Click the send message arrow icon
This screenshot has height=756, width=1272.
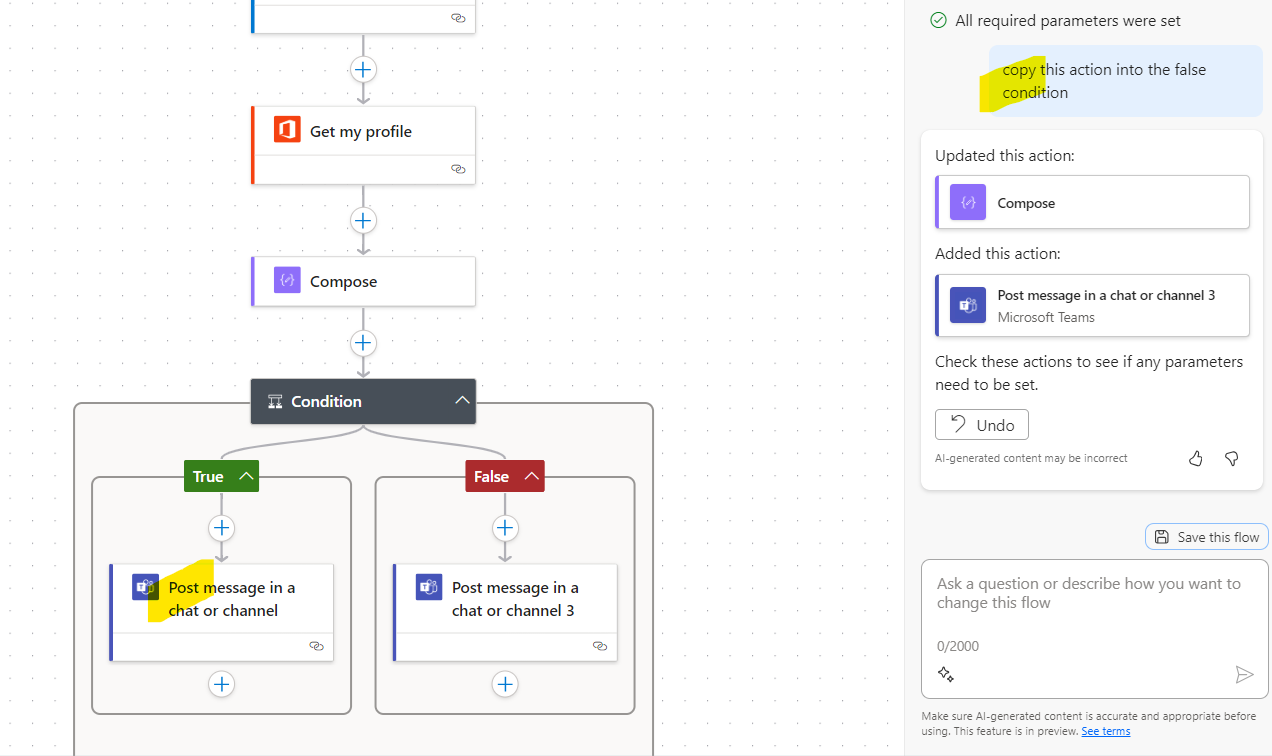pos(1243,675)
